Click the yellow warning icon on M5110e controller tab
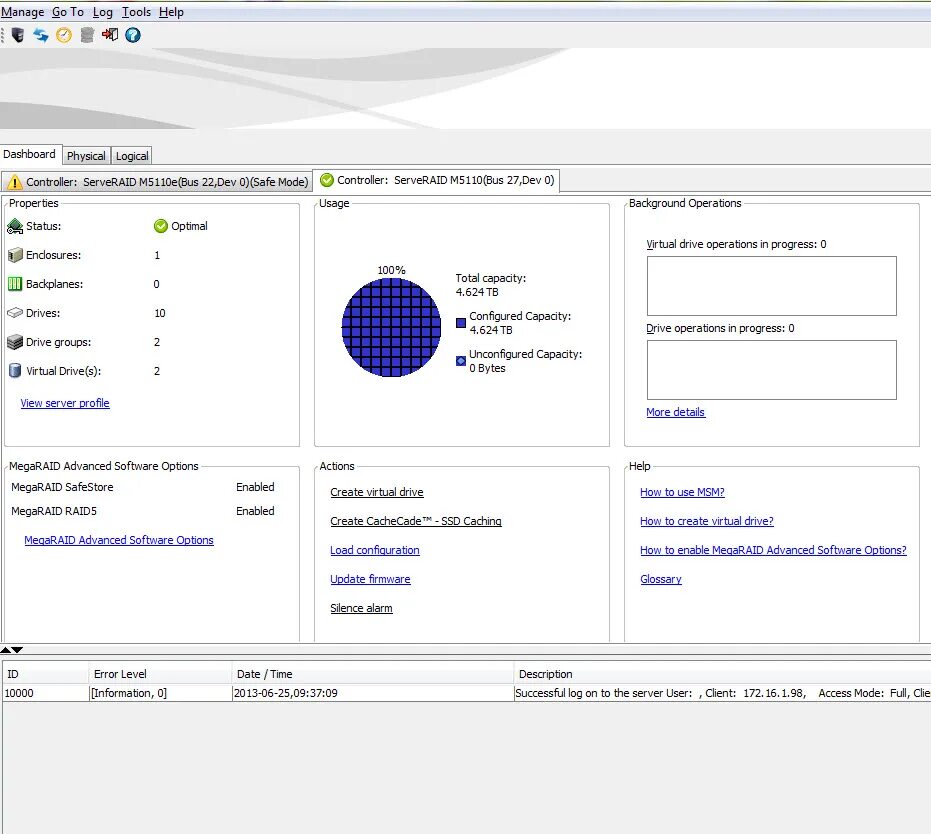931x834 pixels. [x=15, y=182]
